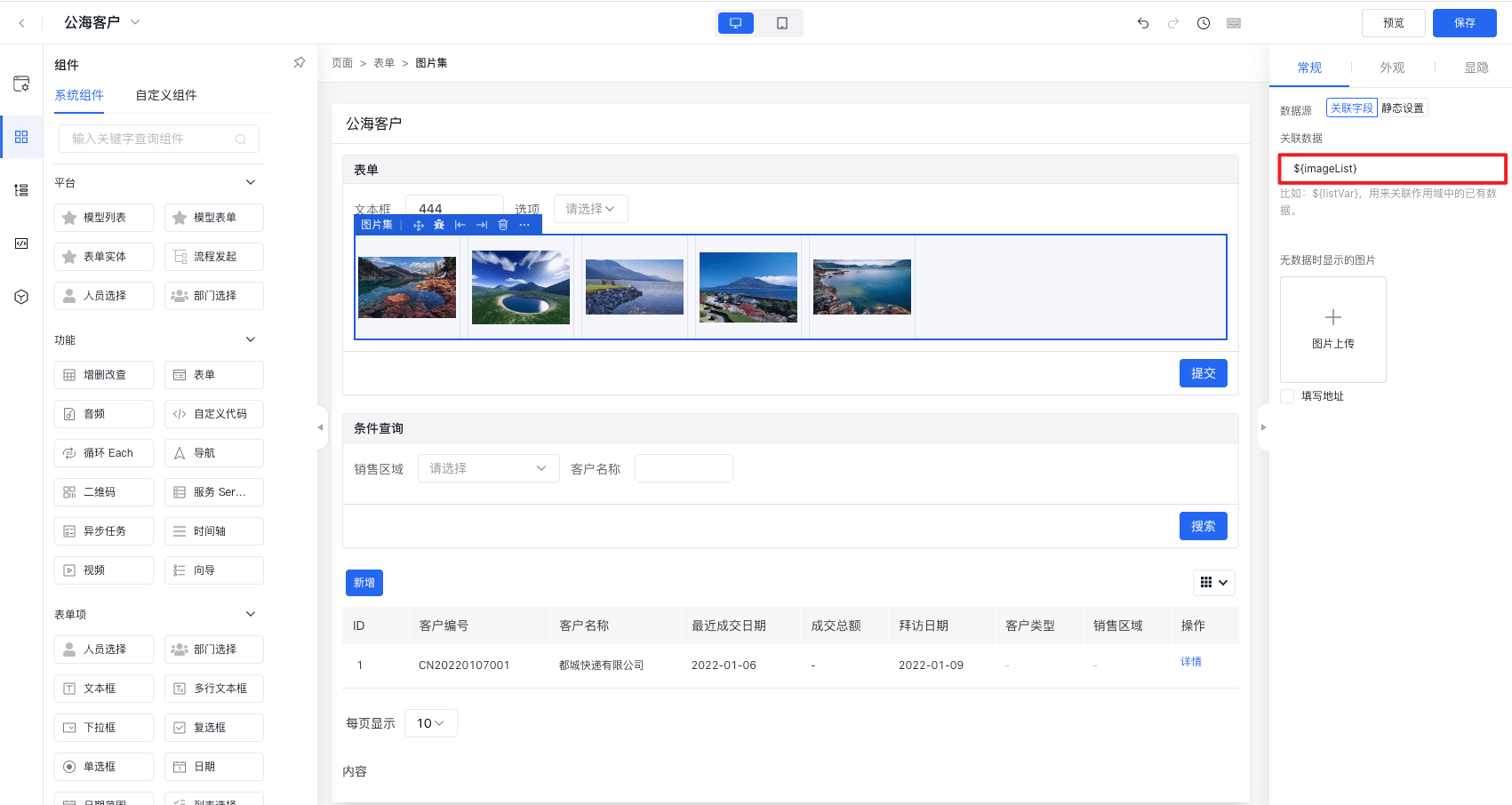Screen dimensions: 1512x805
Task: Switch to the 外观 properties tab
Action: (x=1392, y=68)
